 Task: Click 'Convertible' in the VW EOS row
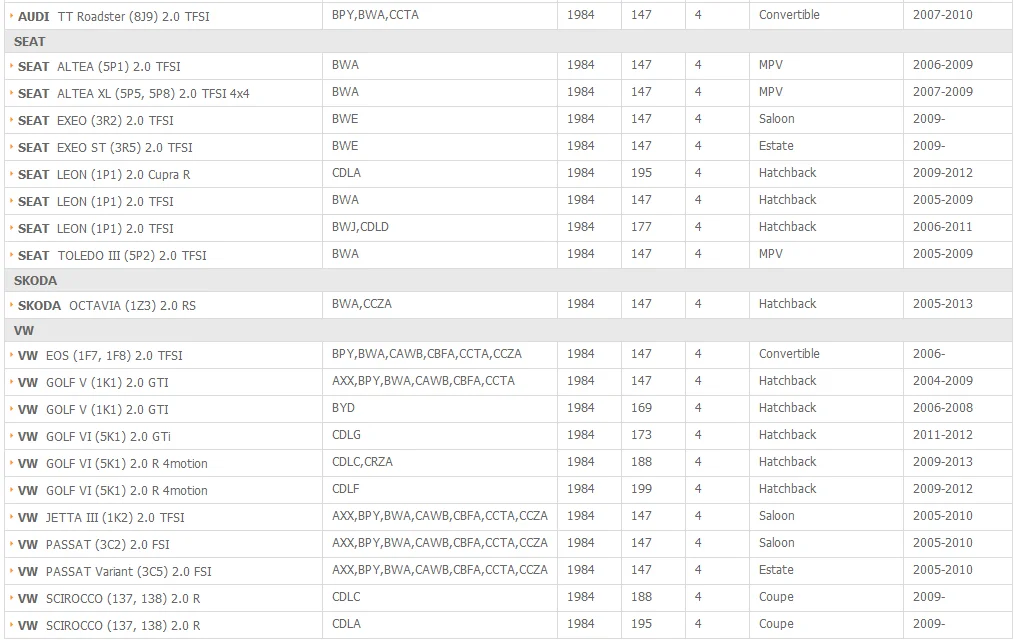[789, 354]
